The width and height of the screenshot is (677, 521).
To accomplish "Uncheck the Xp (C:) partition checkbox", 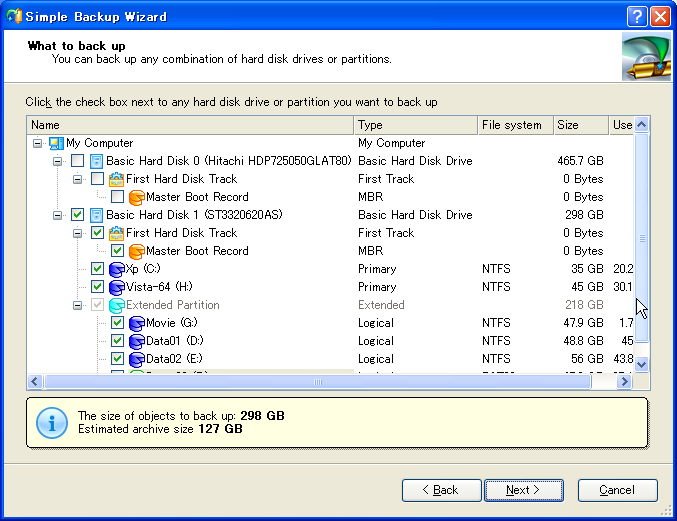I will [x=97, y=269].
